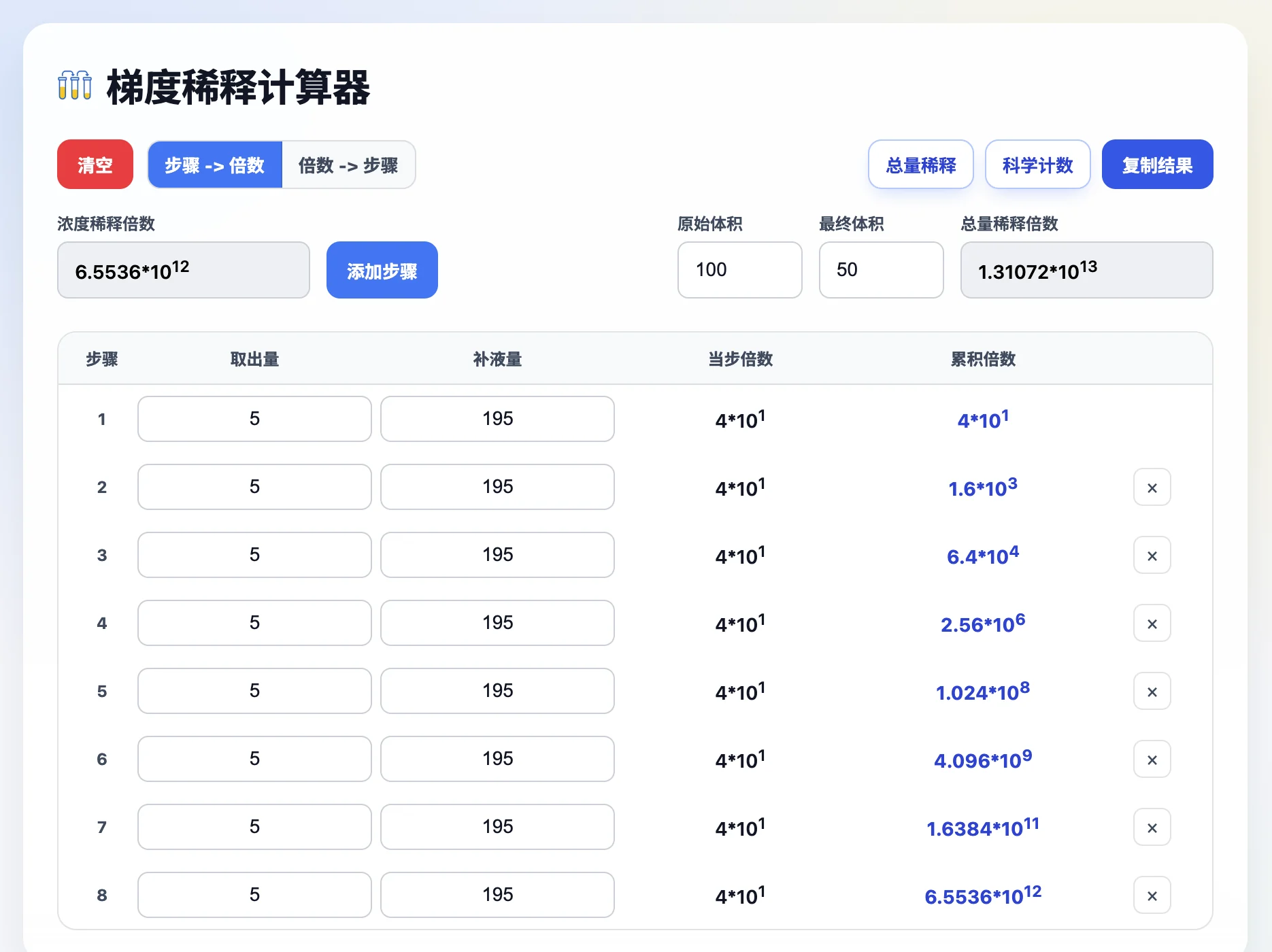Delete step 8 with the X button

(1152, 895)
